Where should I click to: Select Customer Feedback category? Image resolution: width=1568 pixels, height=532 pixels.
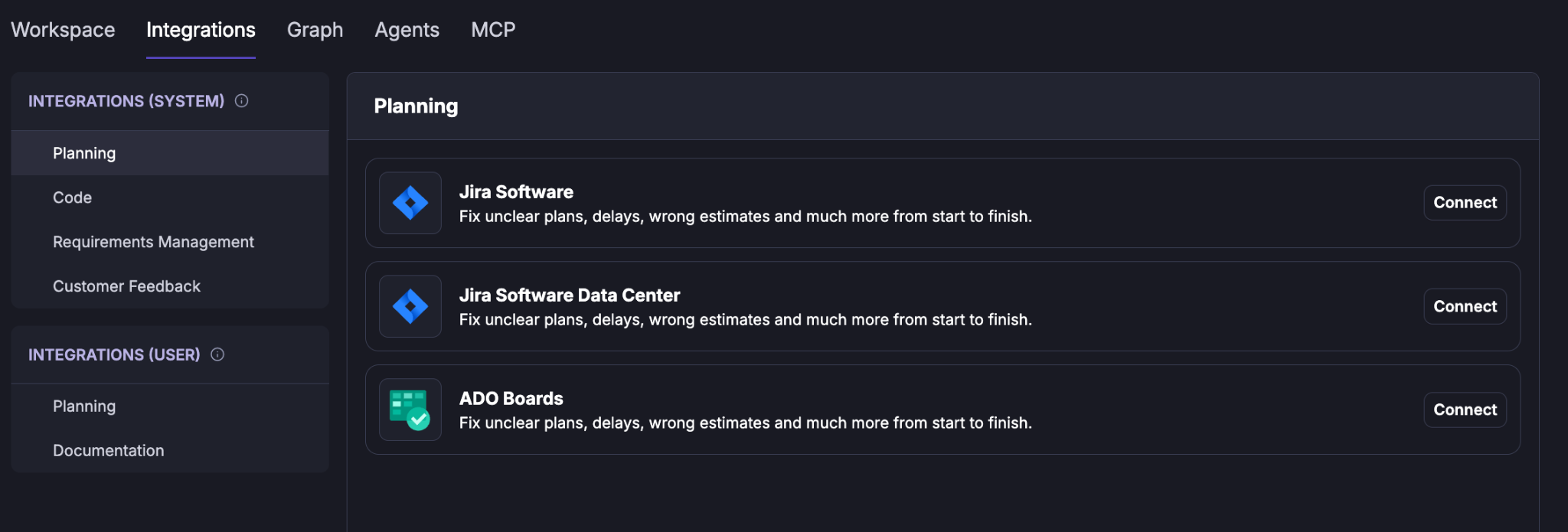170,286
